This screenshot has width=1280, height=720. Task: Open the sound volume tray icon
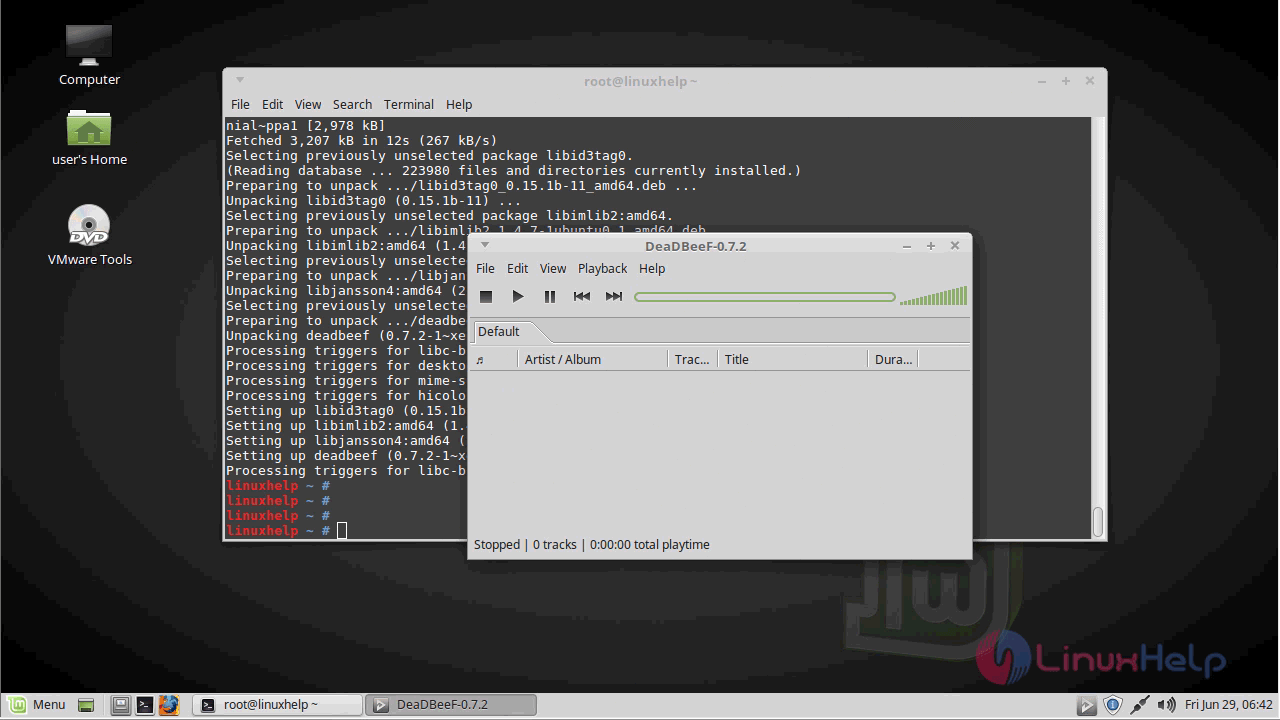(1166, 705)
